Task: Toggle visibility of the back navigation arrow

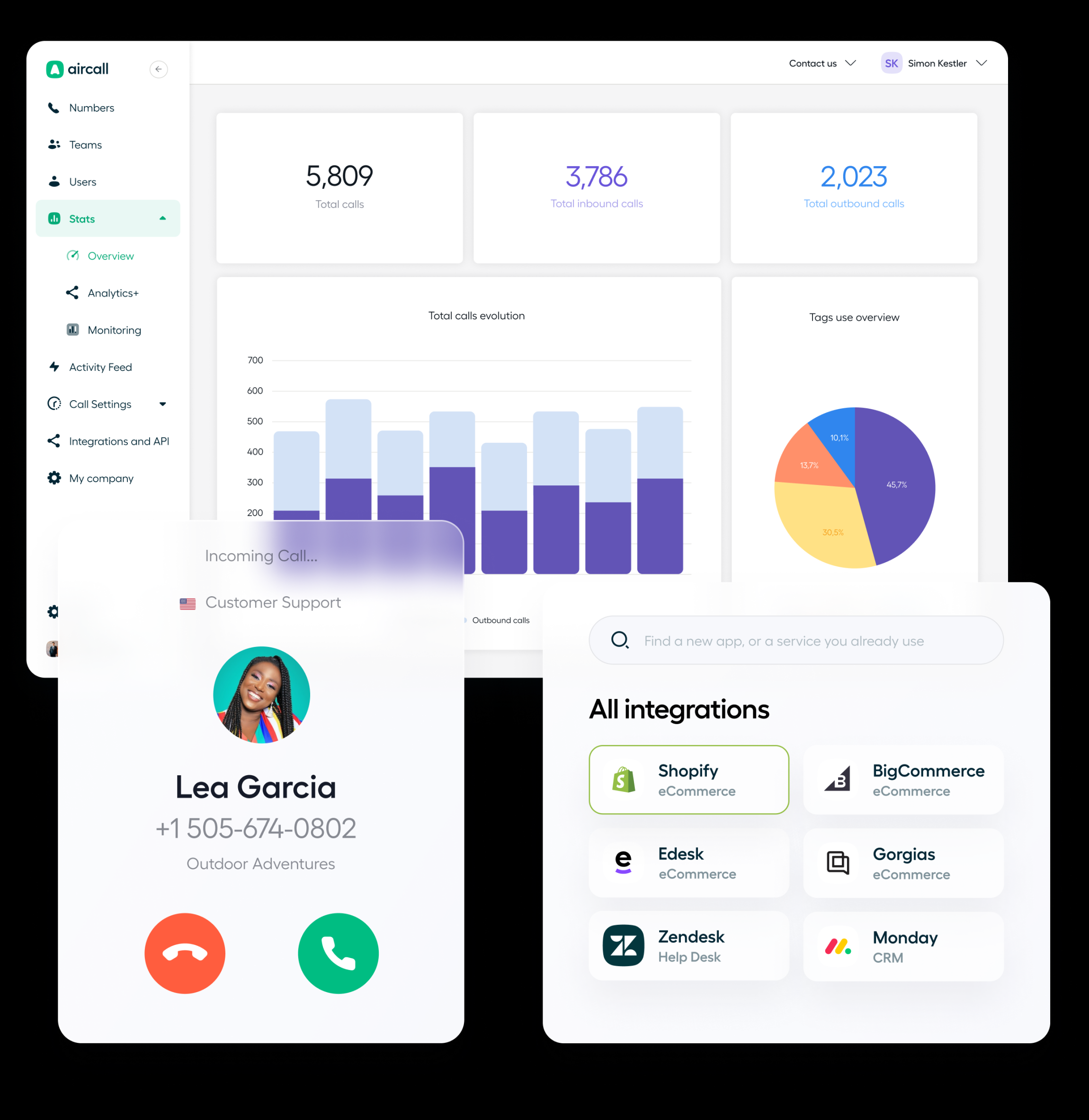Action: [158, 69]
